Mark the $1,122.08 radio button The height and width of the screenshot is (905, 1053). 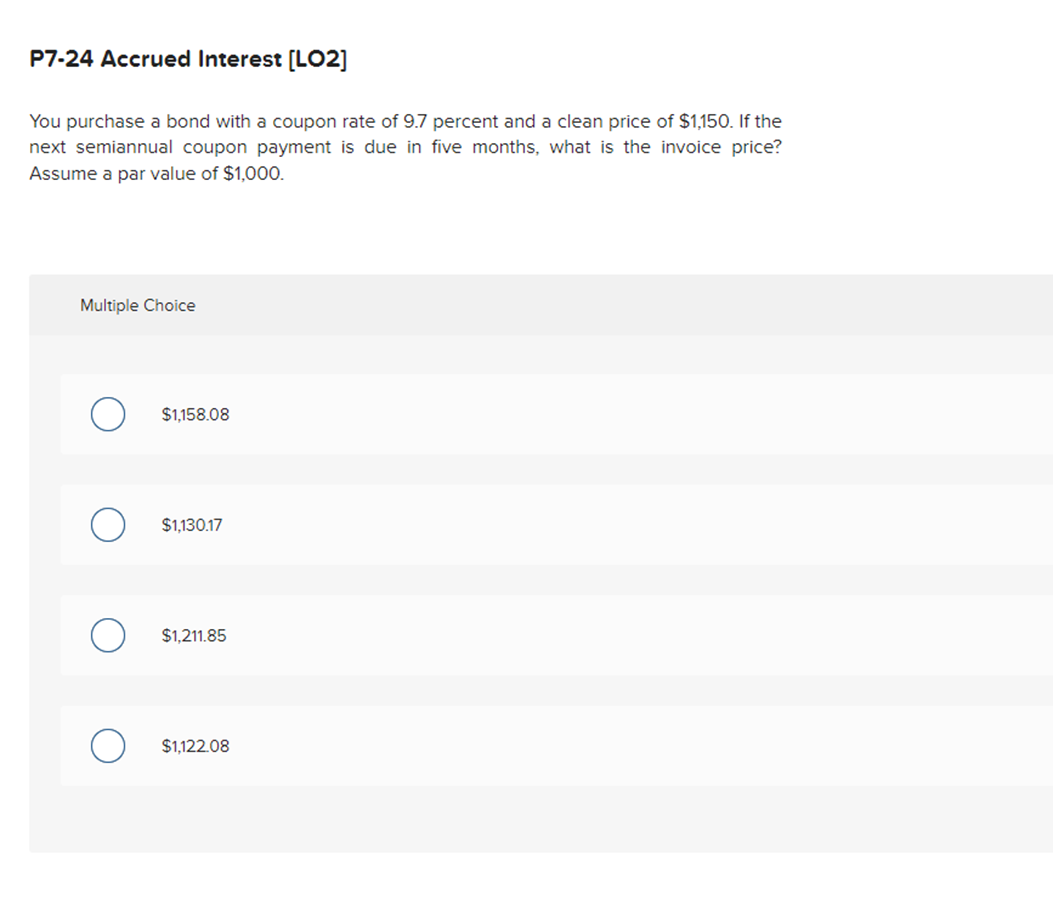click(108, 746)
